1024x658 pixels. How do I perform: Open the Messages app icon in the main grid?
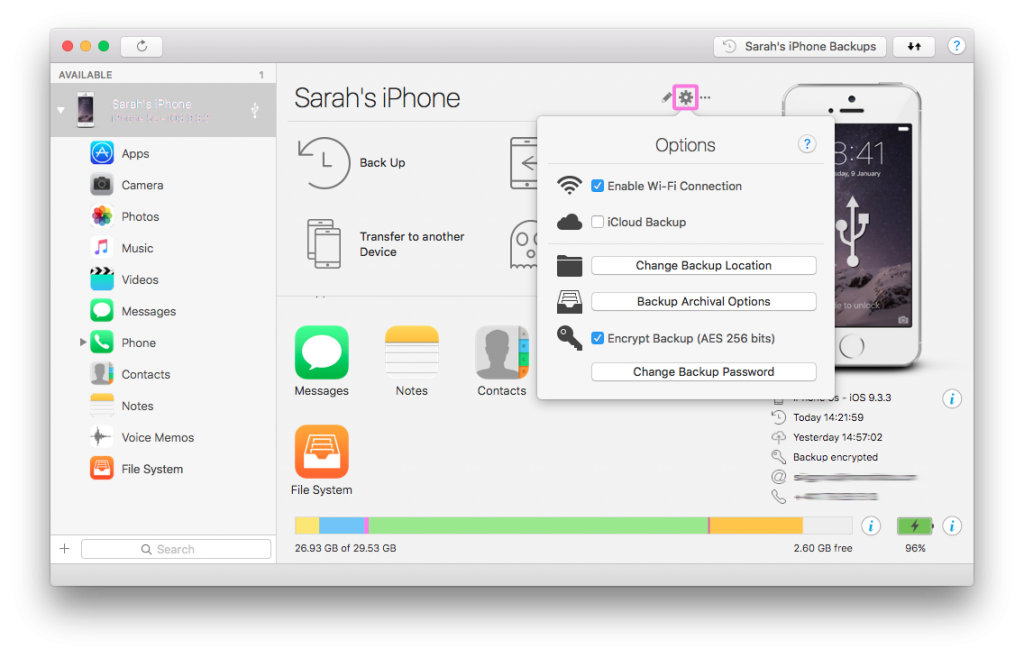[321, 352]
